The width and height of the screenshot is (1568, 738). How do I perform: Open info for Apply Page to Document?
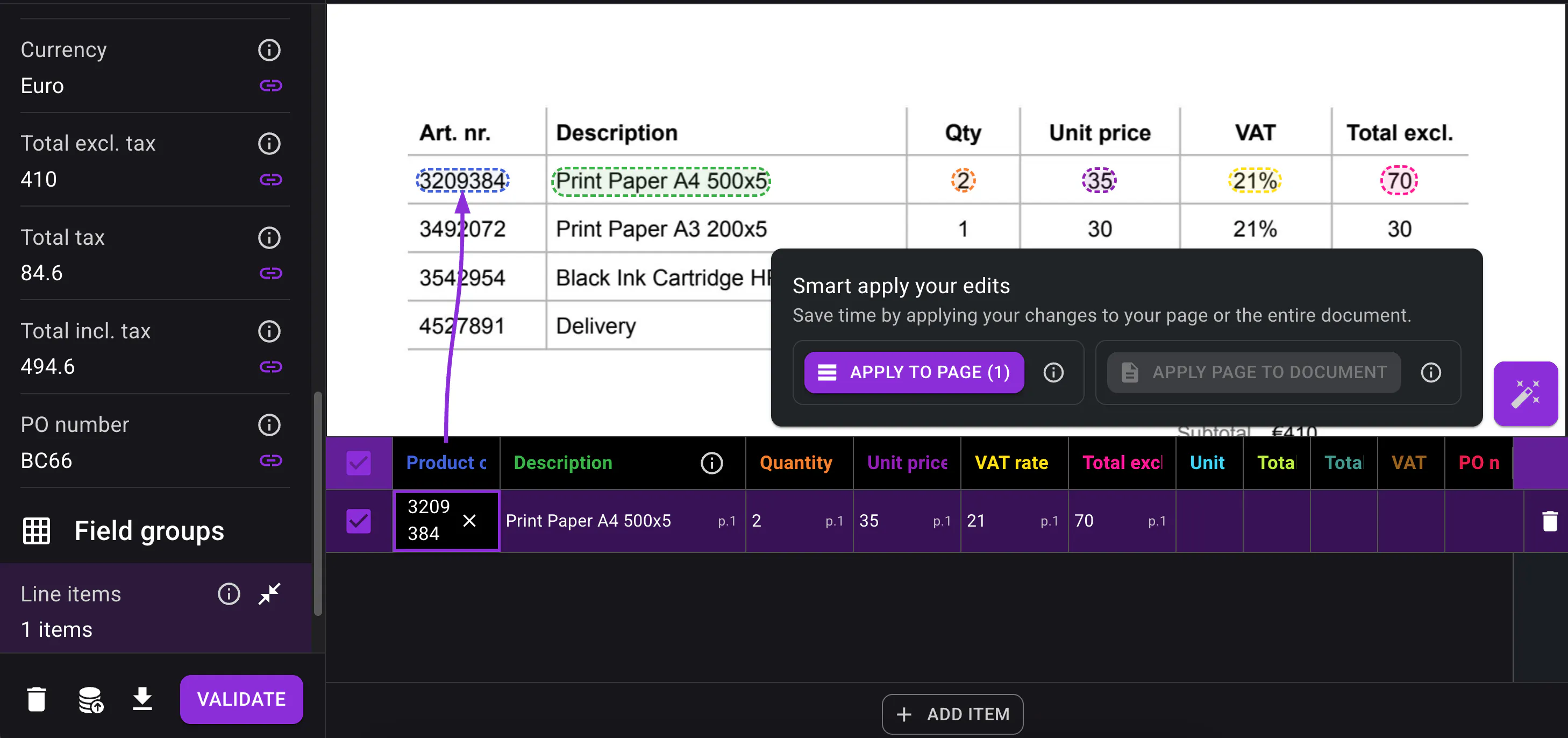point(1430,373)
